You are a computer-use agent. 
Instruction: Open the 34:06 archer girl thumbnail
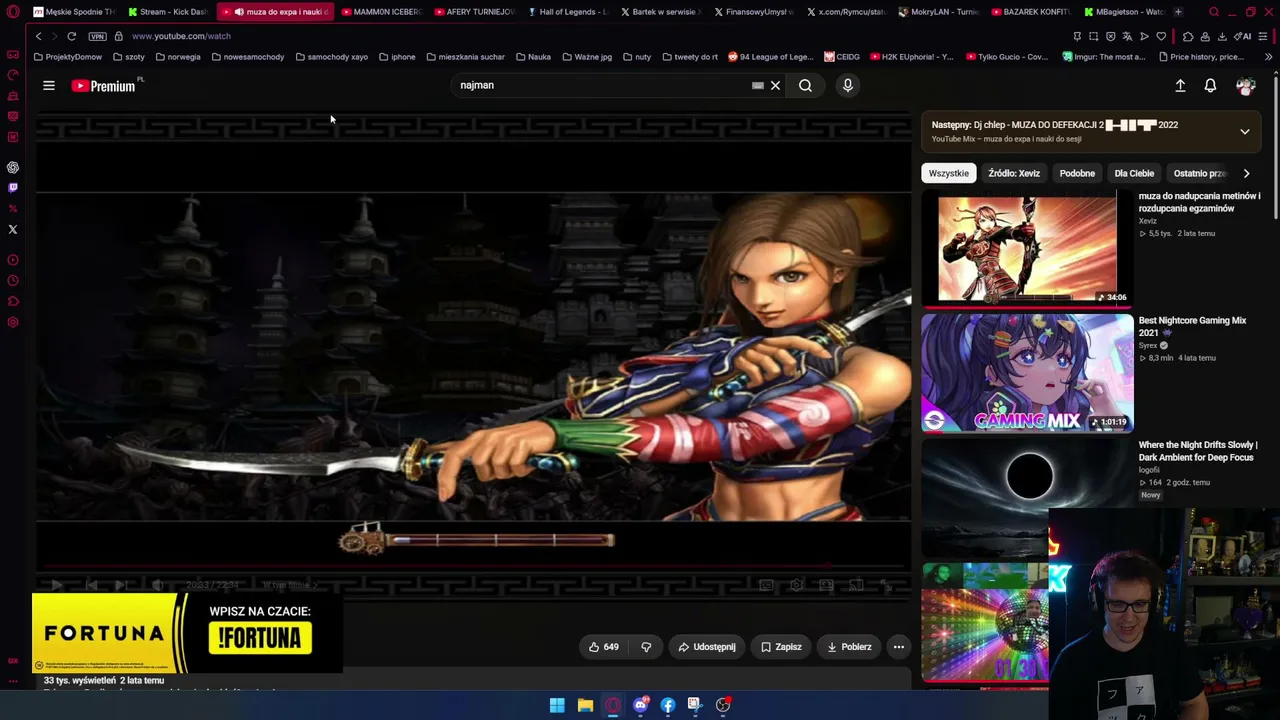(x=1027, y=249)
